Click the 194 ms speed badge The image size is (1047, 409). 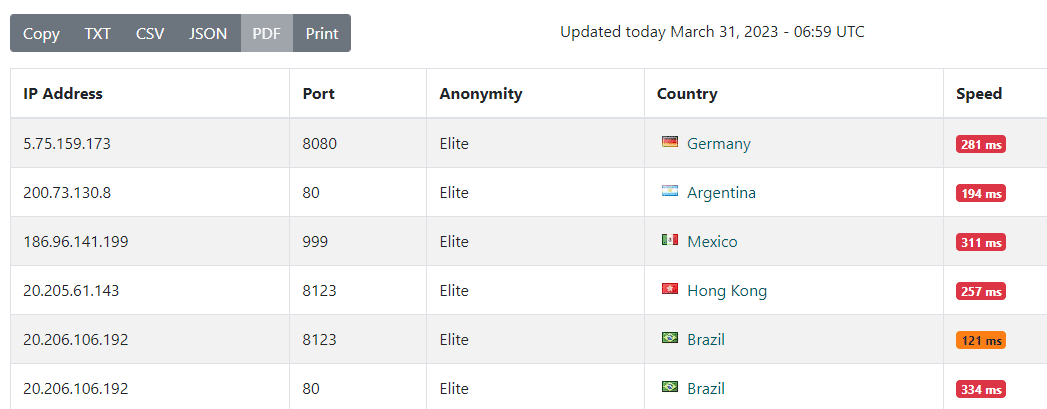[980, 193]
